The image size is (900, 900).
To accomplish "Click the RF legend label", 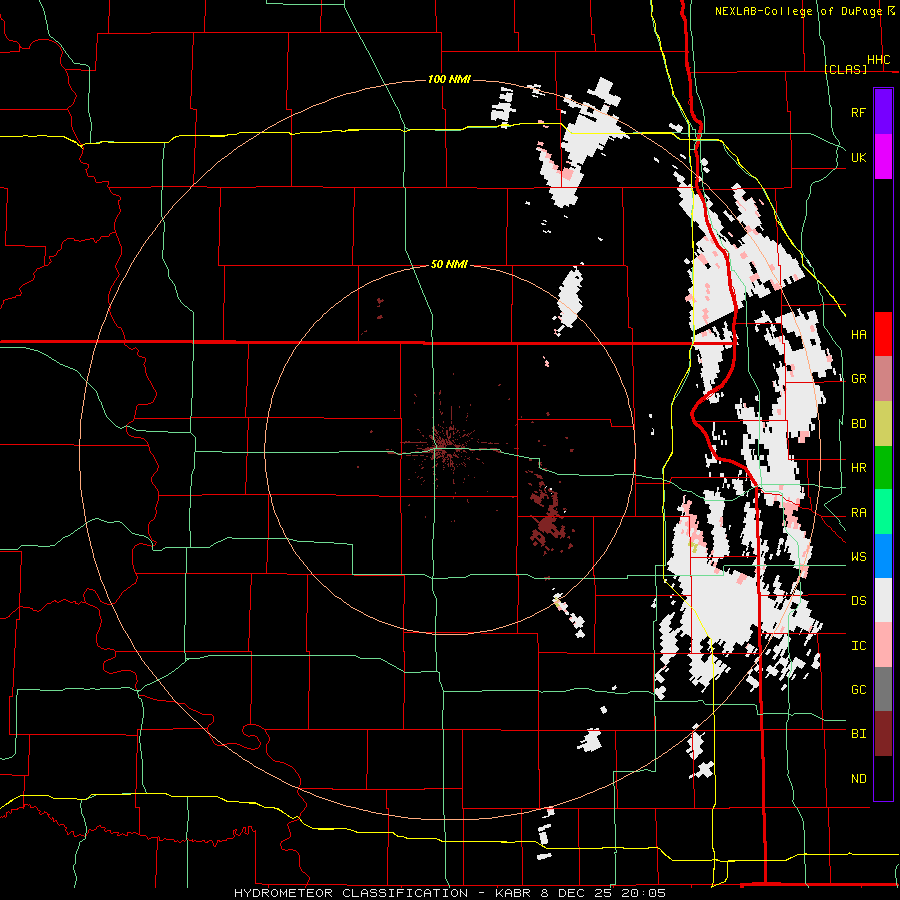I will 858,112.
